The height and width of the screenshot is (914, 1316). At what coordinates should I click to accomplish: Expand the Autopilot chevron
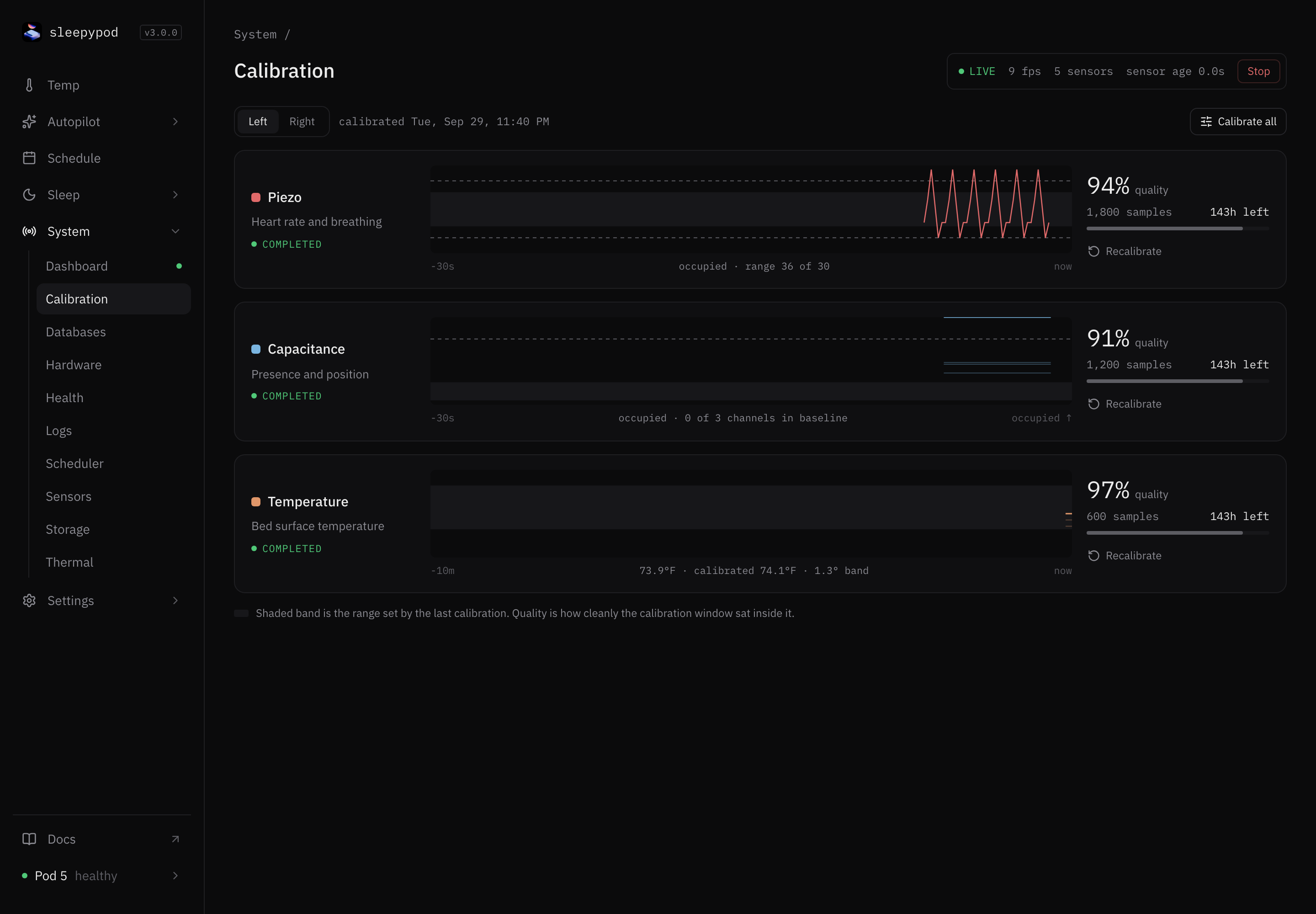tap(175, 122)
